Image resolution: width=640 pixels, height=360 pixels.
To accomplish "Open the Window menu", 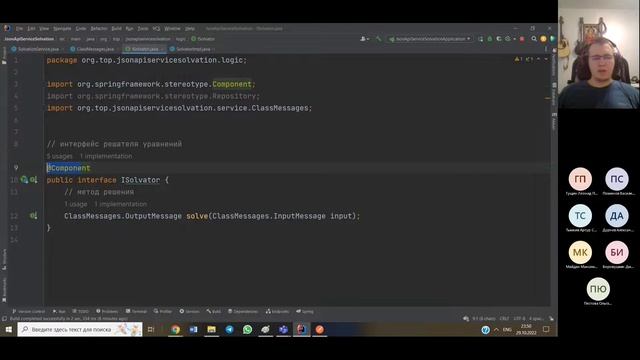I will click(172, 29).
